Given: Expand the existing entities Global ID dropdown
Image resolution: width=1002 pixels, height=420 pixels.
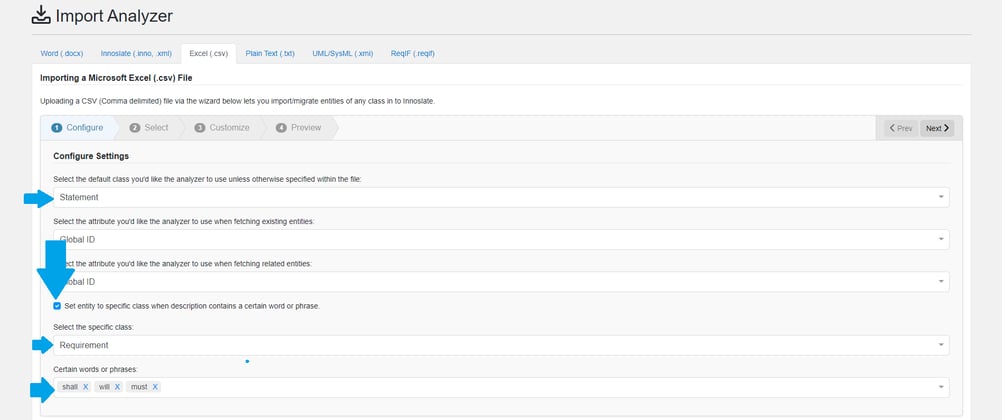Looking at the screenshot, I should click(500, 240).
